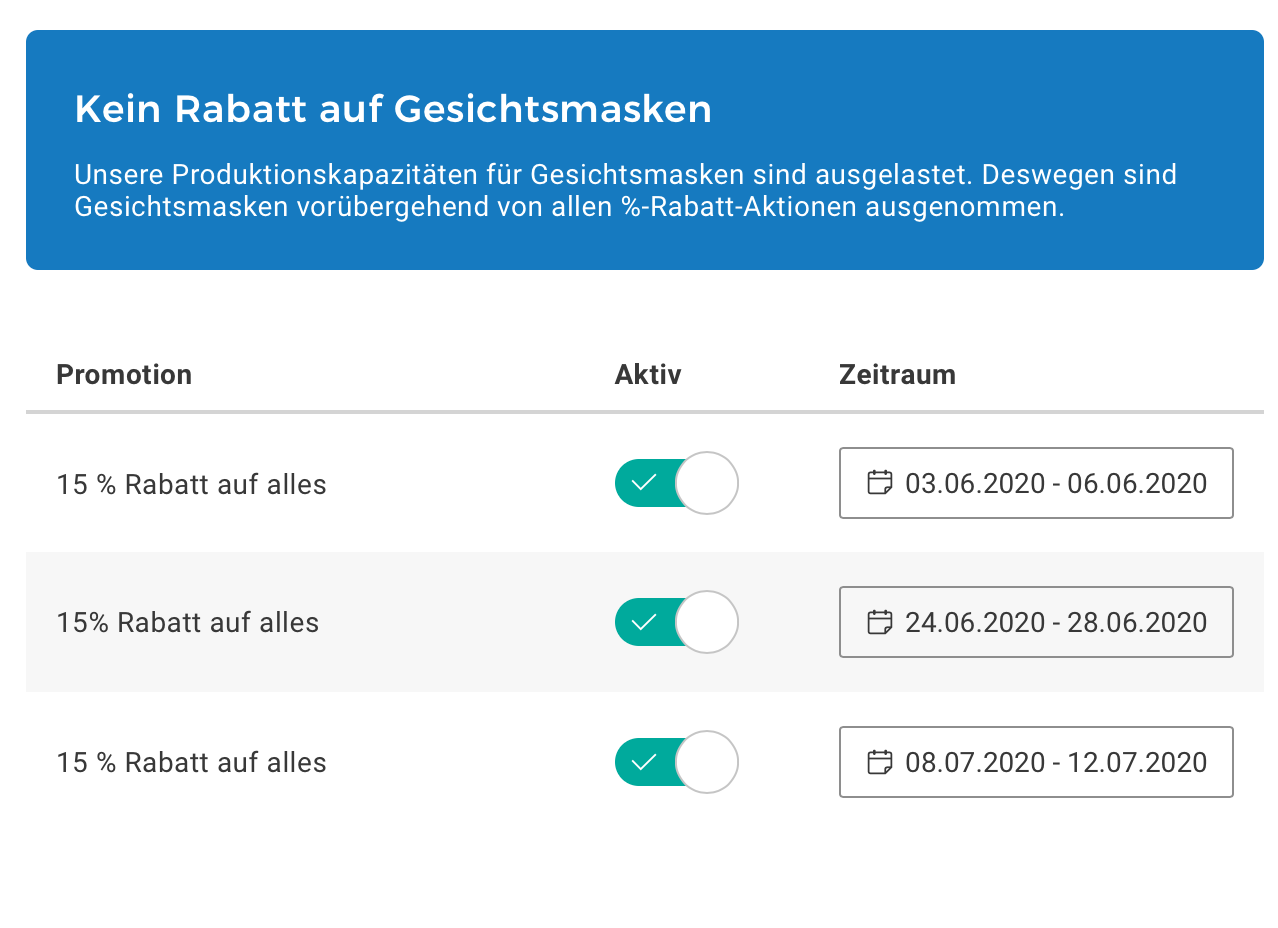The height and width of the screenshot is (928, 1278).
Task: Click the Zeitraum column header
Action: 897,375
